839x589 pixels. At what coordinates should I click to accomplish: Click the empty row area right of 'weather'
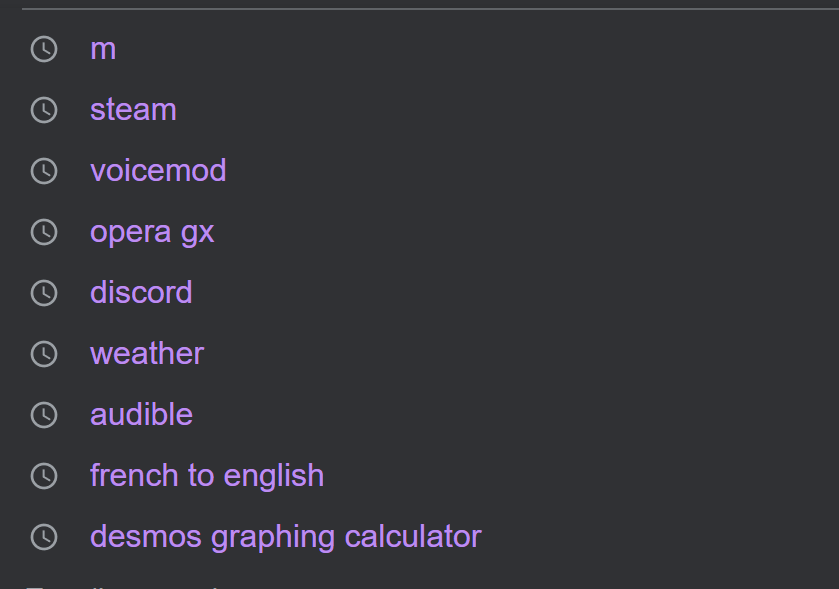tap(519, 354)
